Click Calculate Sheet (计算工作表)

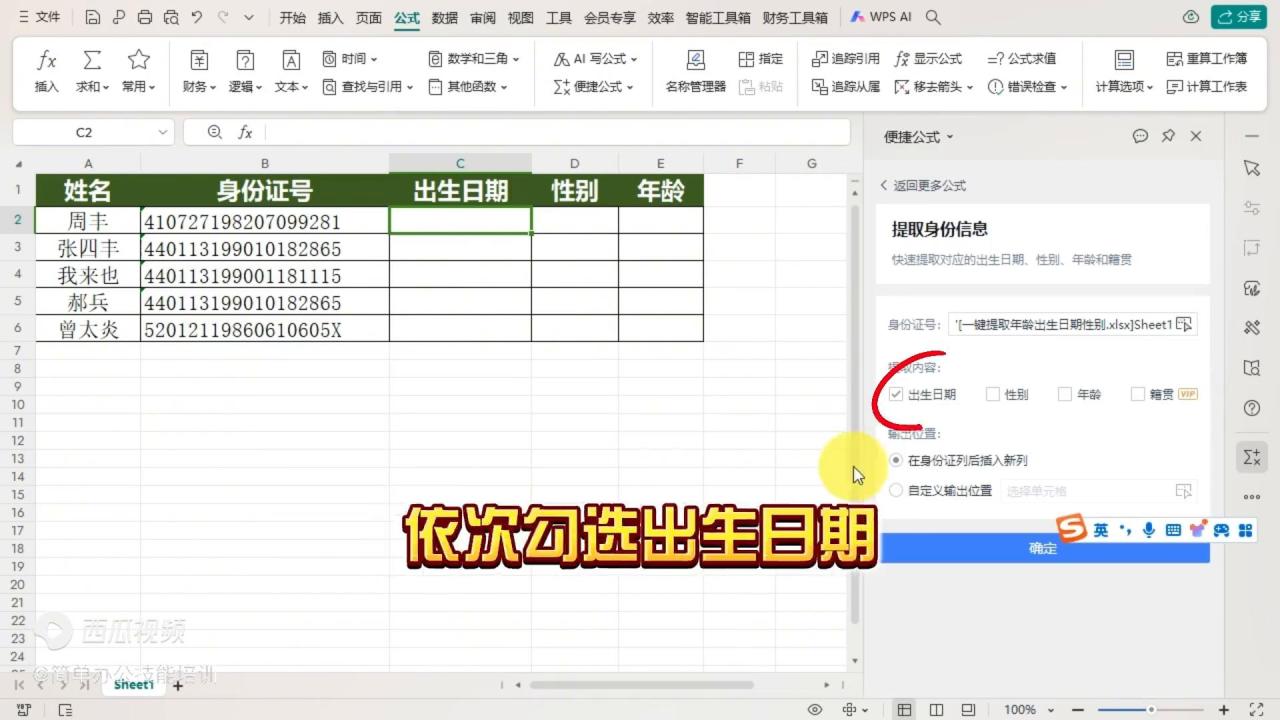coord(1207,87)
